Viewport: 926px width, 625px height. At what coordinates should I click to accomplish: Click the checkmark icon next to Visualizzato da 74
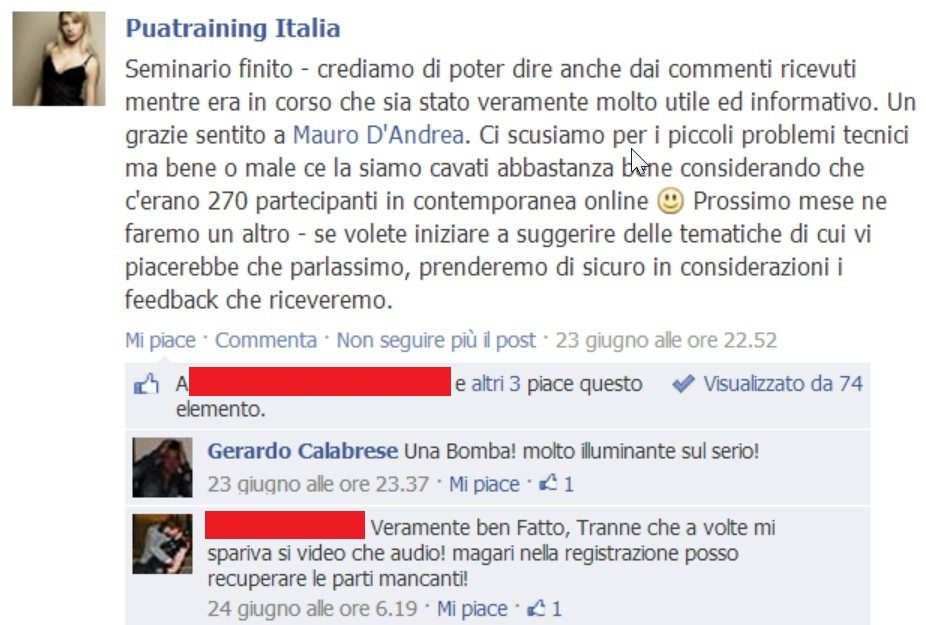(x=683, y=384)
